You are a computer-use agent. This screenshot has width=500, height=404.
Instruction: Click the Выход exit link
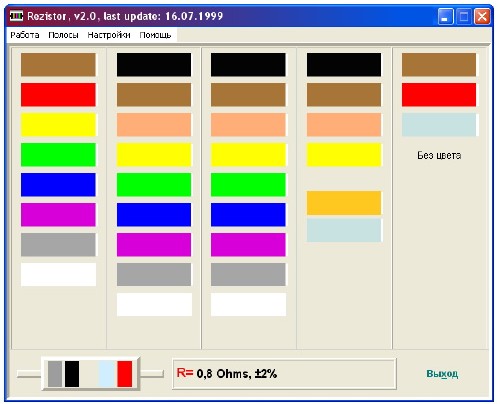coord(442,374)
